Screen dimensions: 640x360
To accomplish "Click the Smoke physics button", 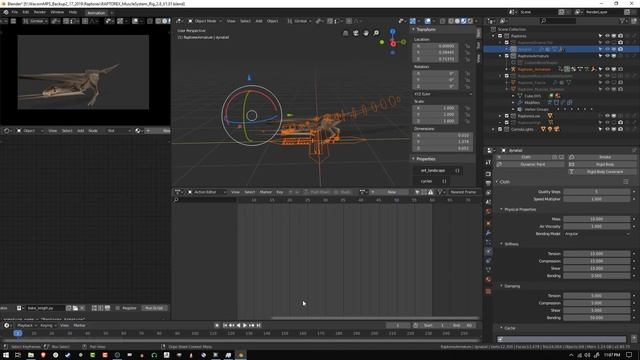I will [602, 157].
